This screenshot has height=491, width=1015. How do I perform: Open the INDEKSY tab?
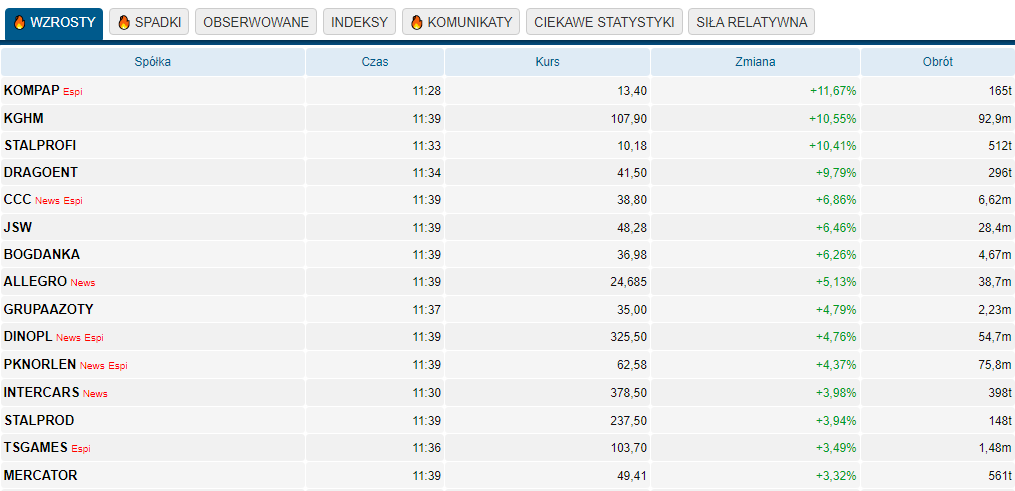pos(359,22)
